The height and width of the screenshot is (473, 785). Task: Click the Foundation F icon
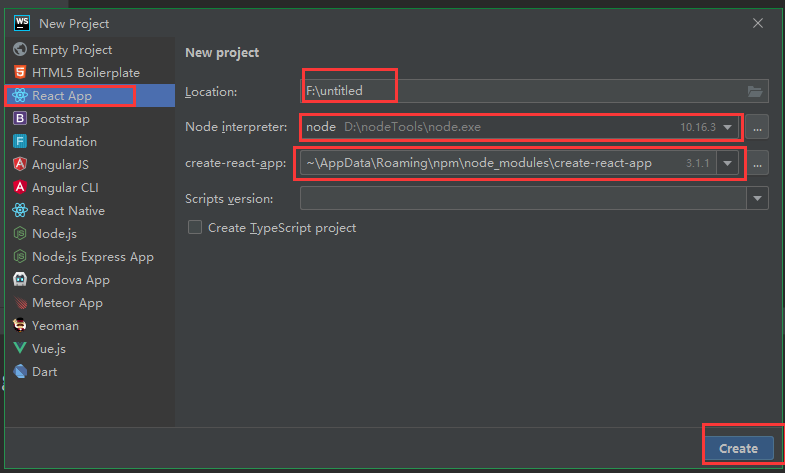coord(20,142)
